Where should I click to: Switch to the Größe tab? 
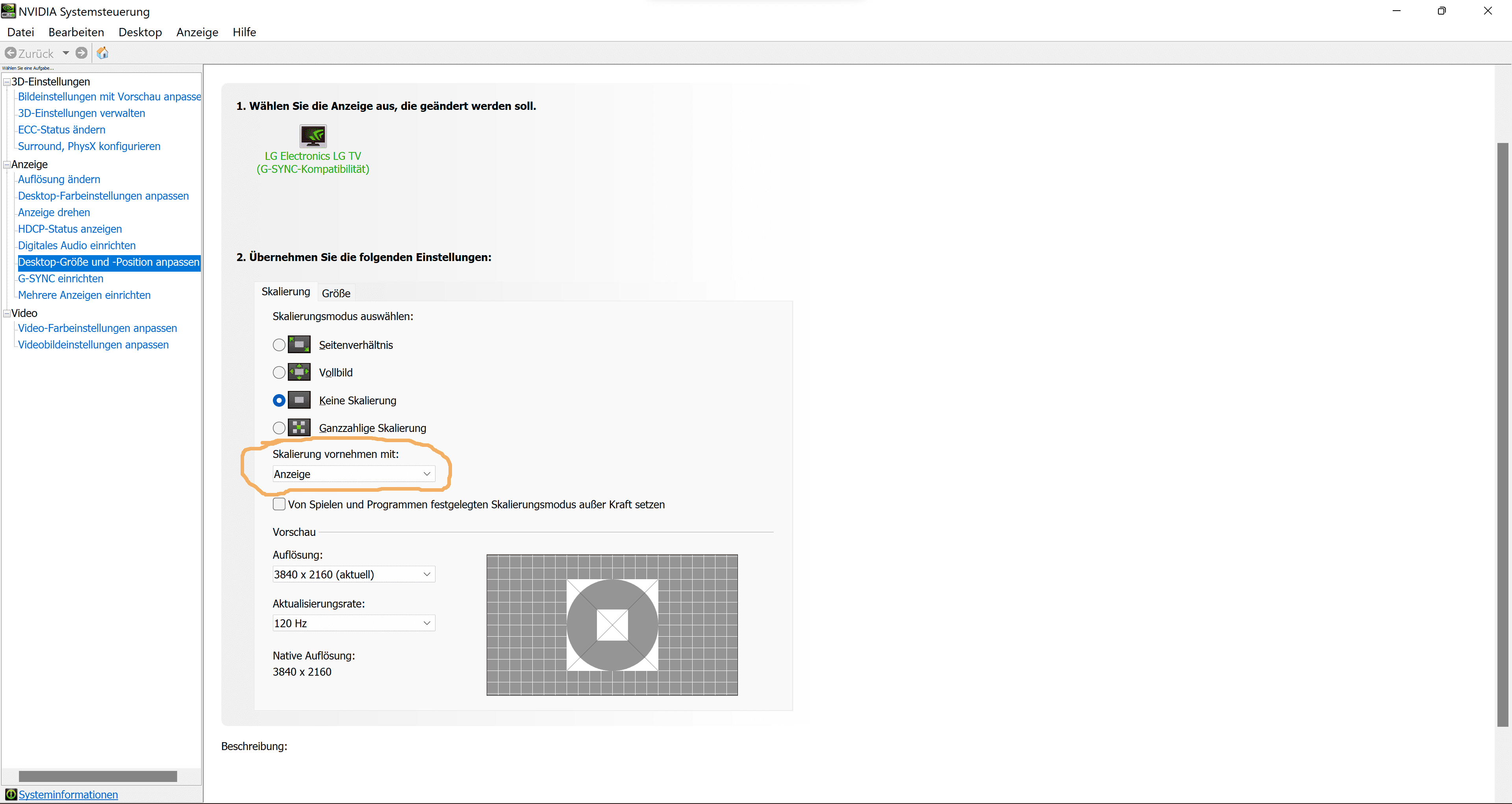pos(336,293)
